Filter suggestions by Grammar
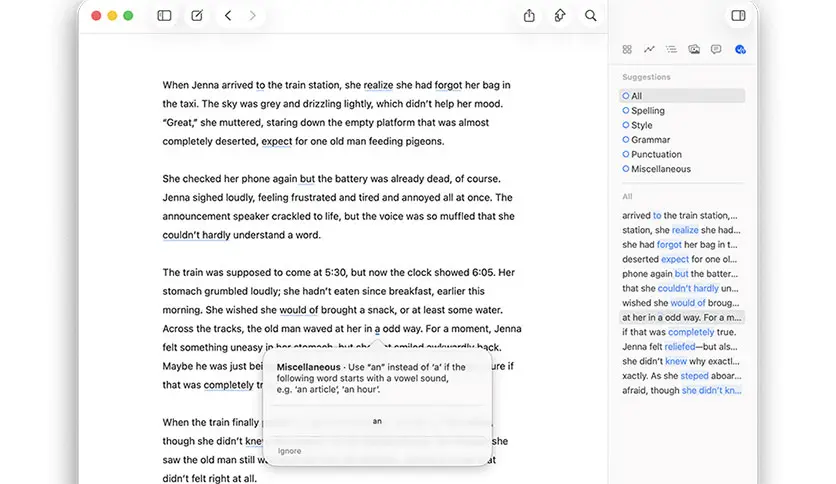The image size is (836, 484). tap(646, 140)
